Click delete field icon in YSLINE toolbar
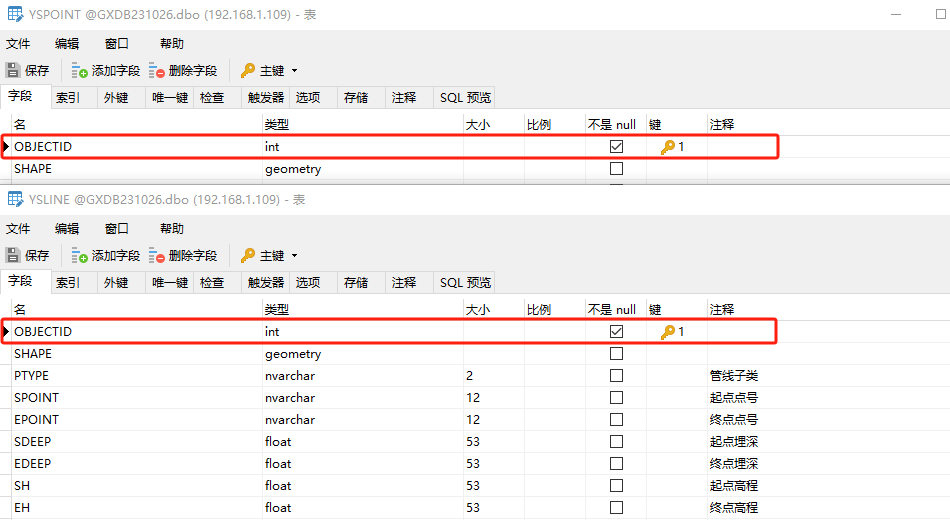 (x=157, y=256)
